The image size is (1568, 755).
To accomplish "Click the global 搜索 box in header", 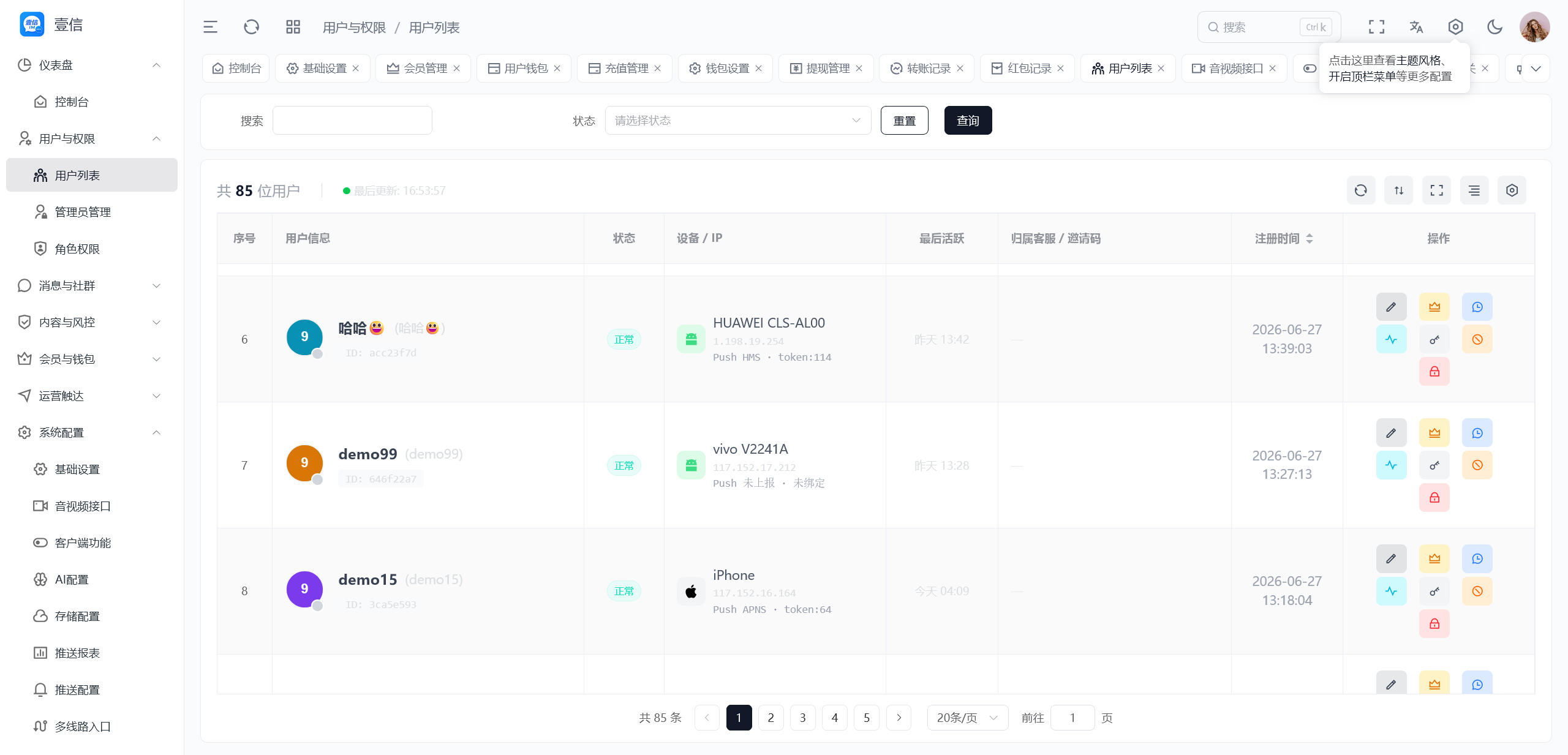I will 1268,27.
